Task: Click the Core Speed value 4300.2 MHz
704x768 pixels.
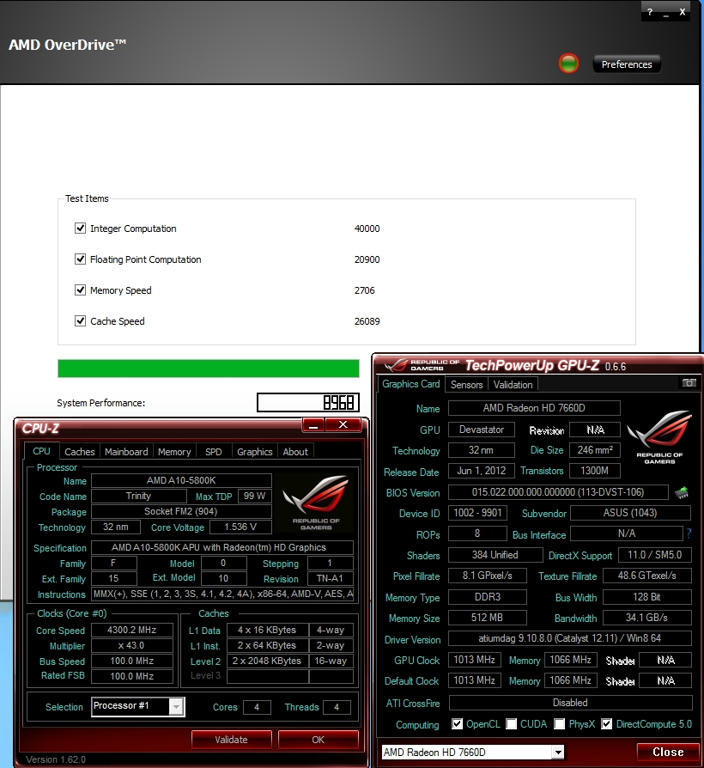Action: (132, 630)
